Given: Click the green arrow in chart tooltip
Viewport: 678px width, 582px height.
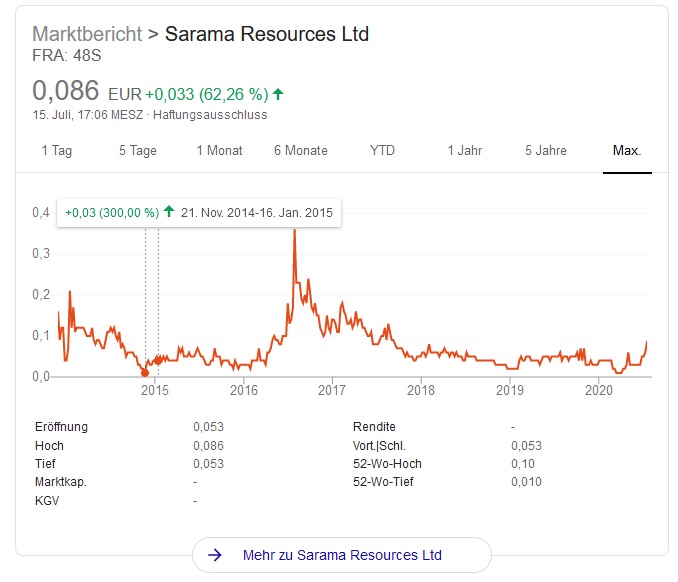Looking at the screenshot, I should tap(169, 212).
